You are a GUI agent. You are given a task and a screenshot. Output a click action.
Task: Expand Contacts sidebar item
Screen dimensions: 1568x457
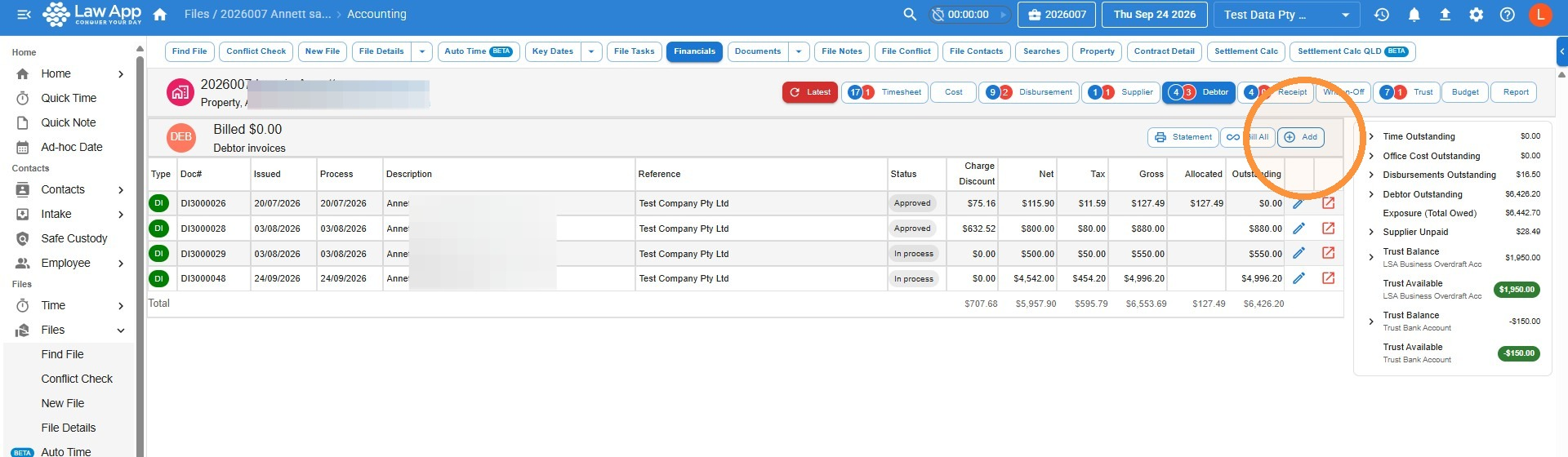pyautogui.click(x=121, y=189)
